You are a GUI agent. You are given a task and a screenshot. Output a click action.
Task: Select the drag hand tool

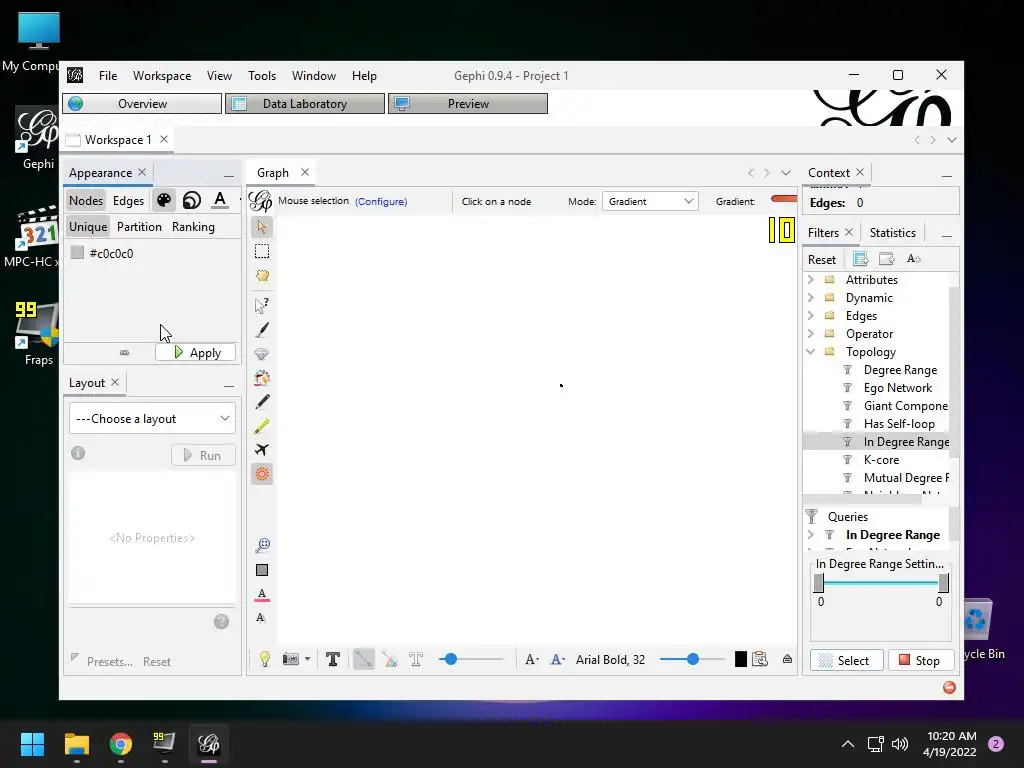coord(262,276)
